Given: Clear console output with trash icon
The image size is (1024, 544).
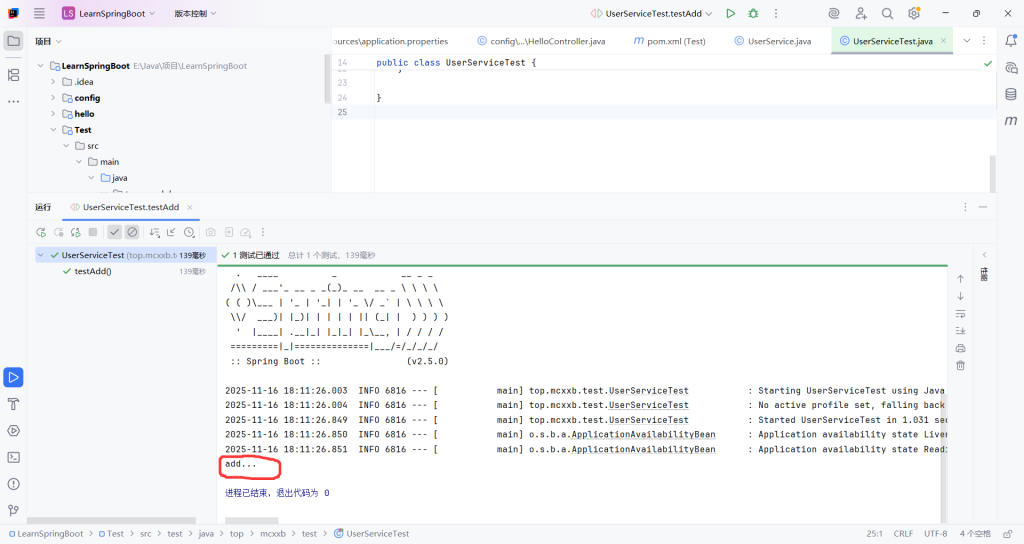Looking at the screenshot, I should 961,365.
